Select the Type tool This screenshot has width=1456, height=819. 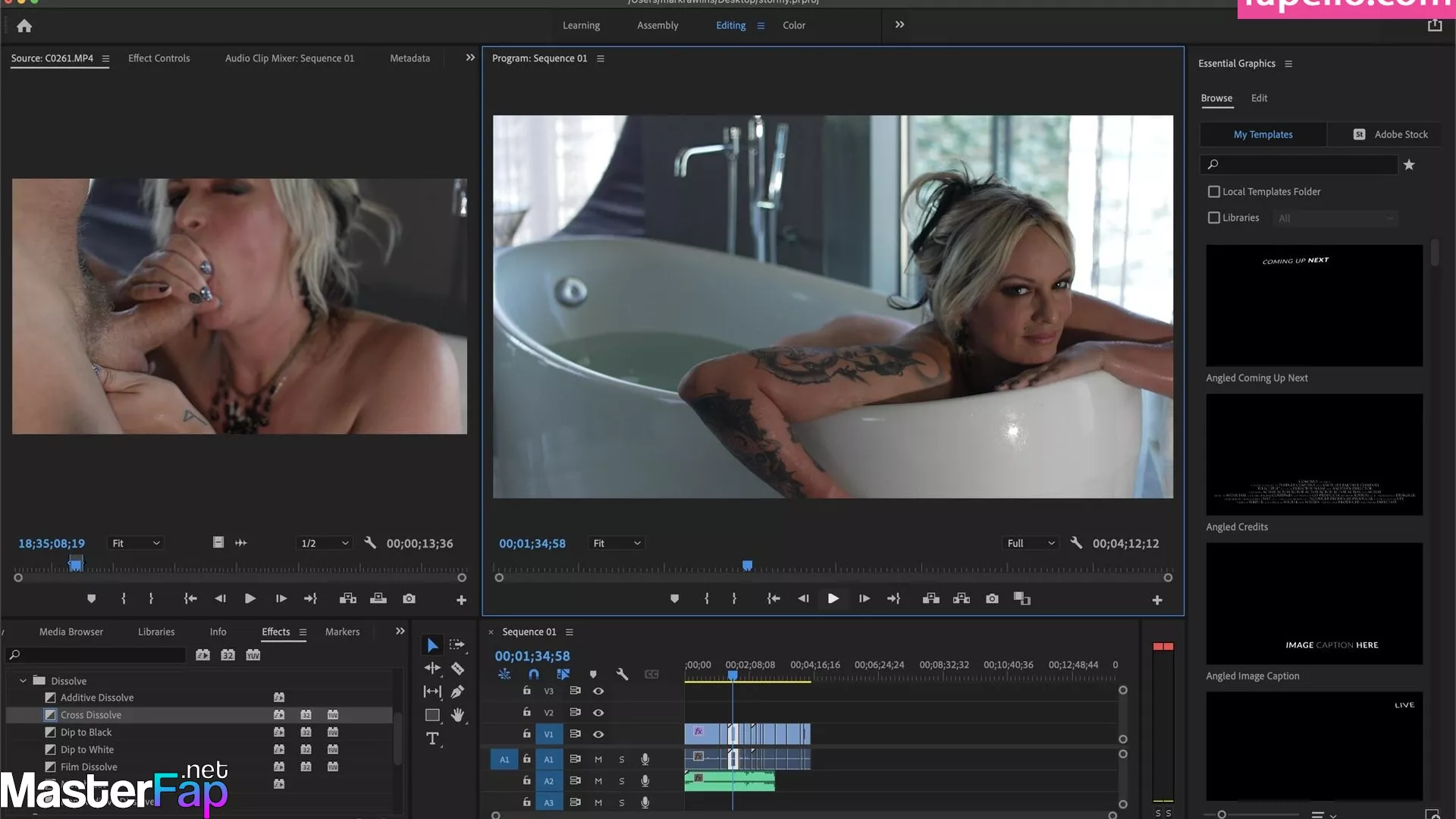(x=432, y=739)
